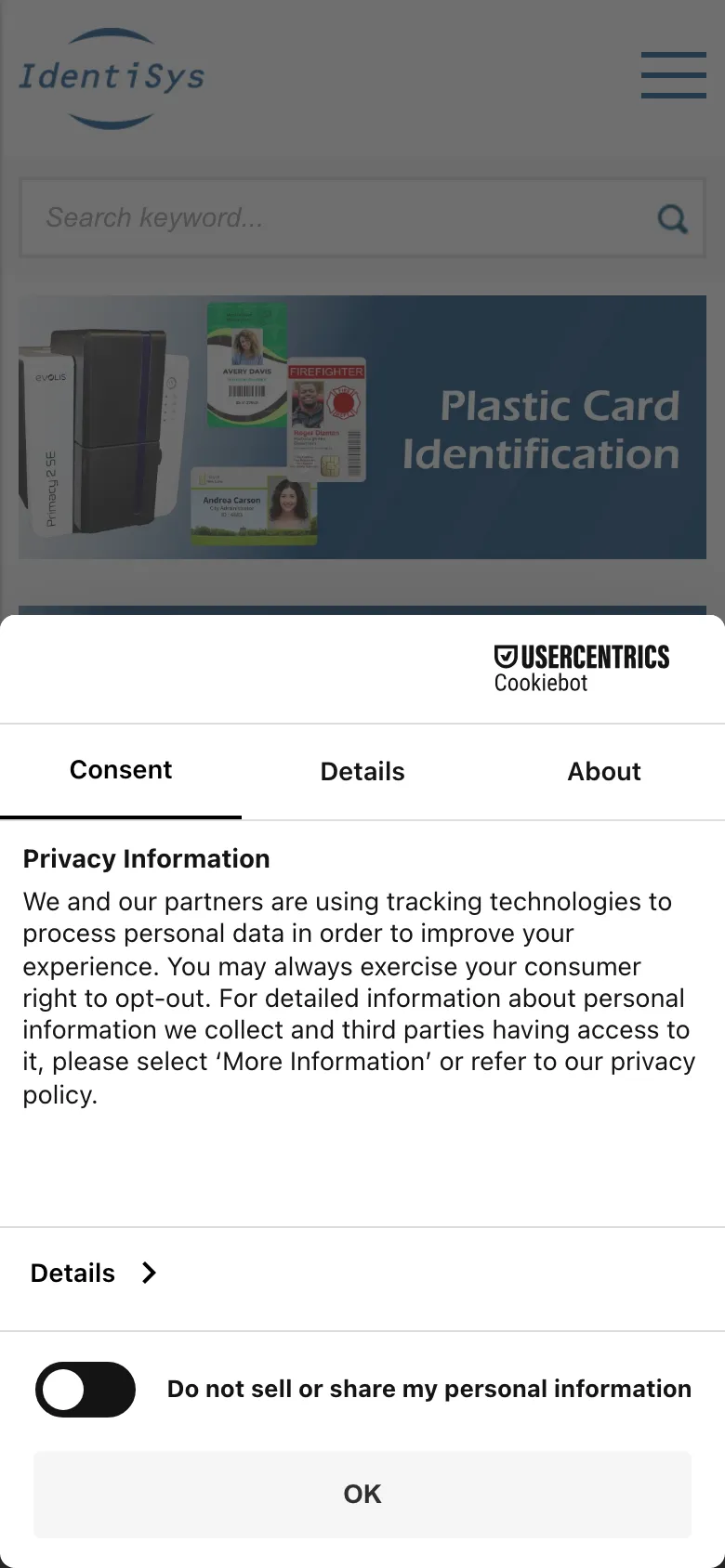Click the Search keyword input field
This screenshot has height=1568, width=725.
click(279, 217)
